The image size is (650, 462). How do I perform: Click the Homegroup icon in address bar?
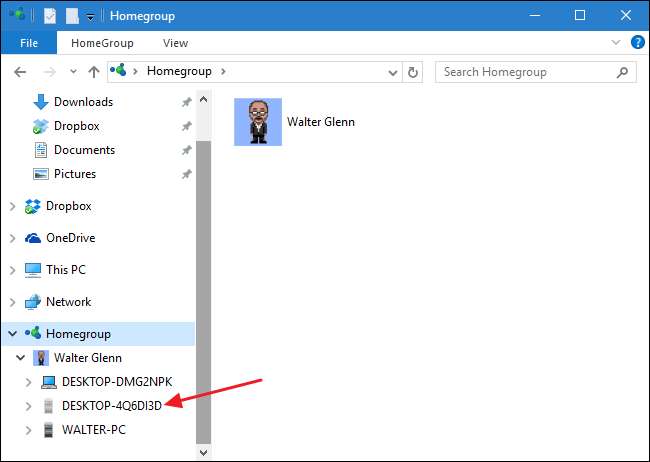coord(118,70)
